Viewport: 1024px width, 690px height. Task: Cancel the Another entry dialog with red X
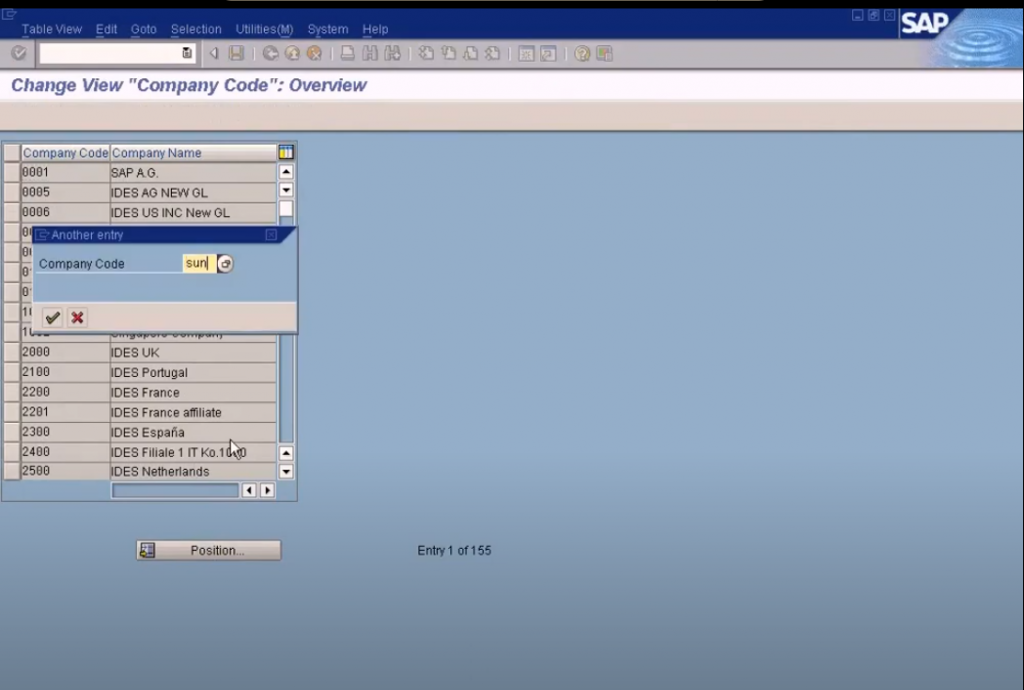point(77,318)
